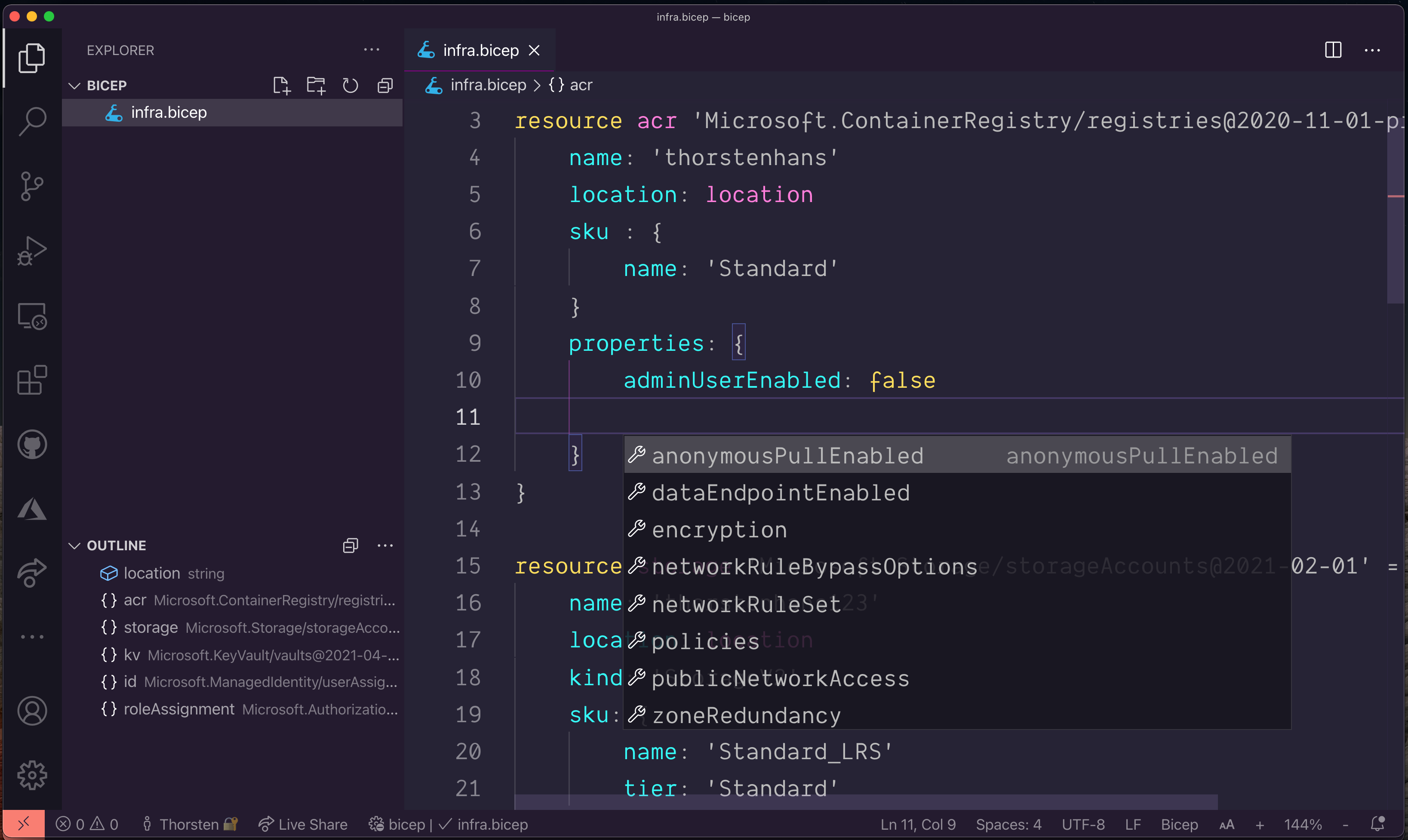Toggle split editor right

point(1333,50)
